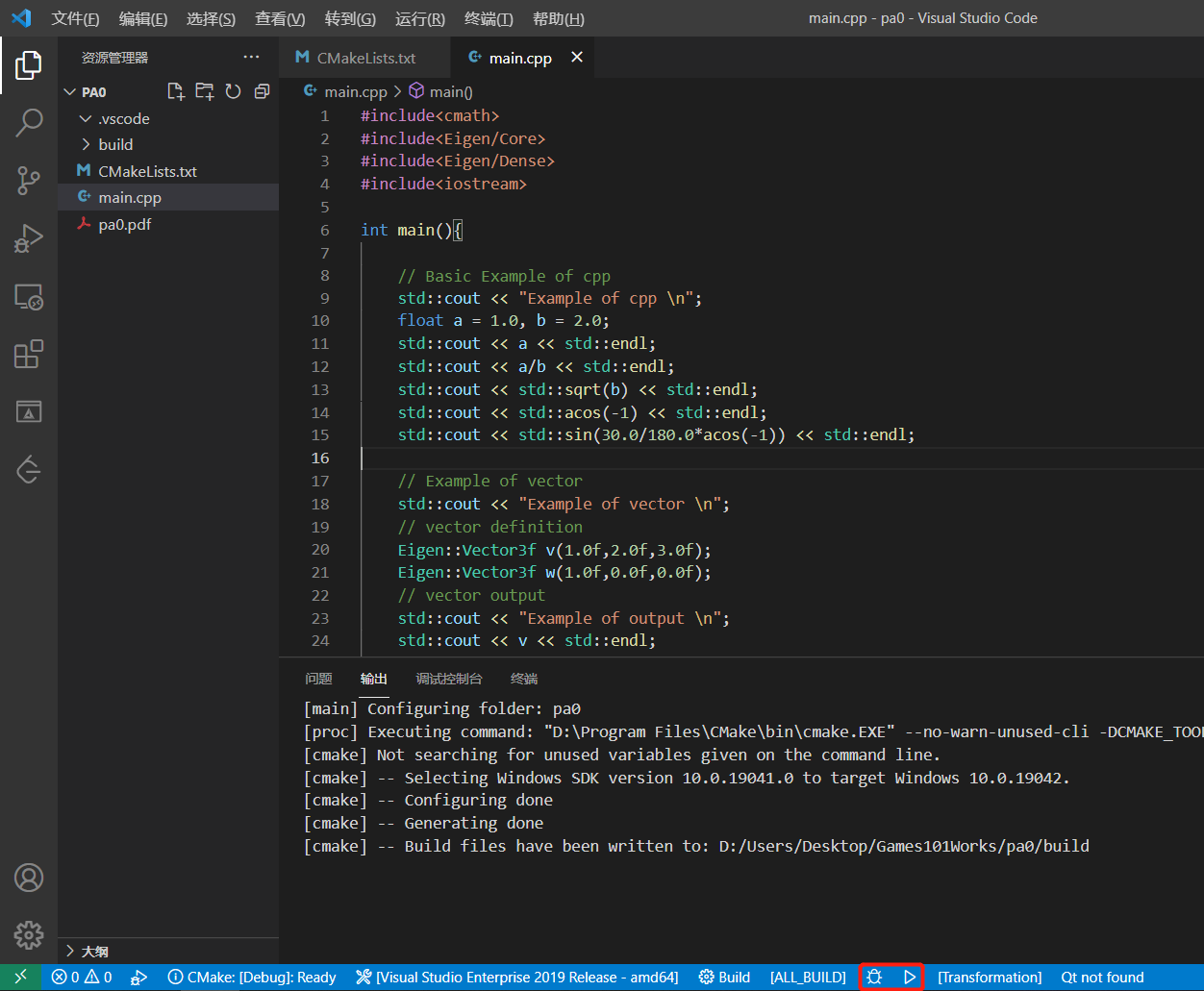Screen dimensions: 1204x991
Task: Open the 帮助(H) menu
Action: click(x=558, y=19)
